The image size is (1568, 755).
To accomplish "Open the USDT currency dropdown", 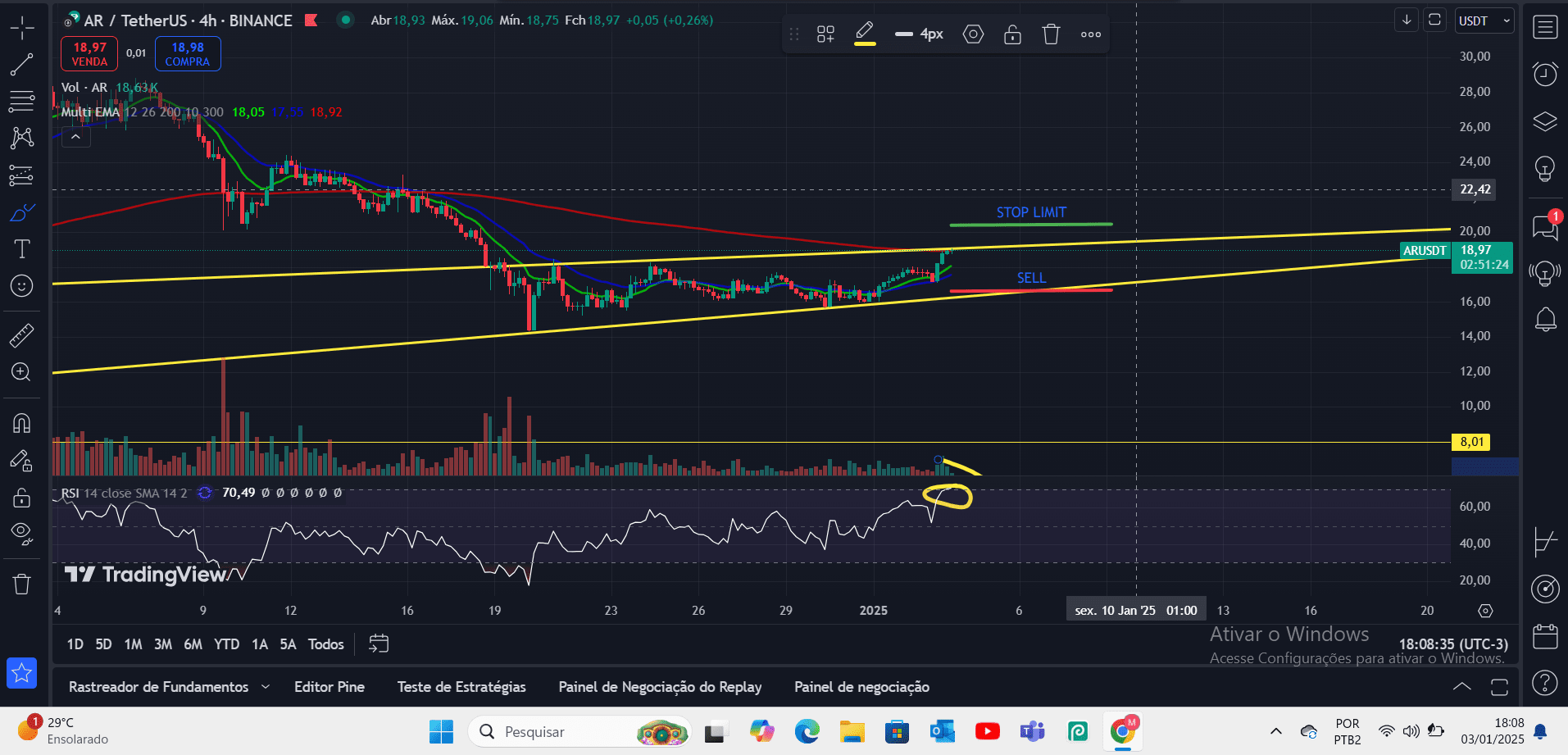I will (x=1484, y=20).
